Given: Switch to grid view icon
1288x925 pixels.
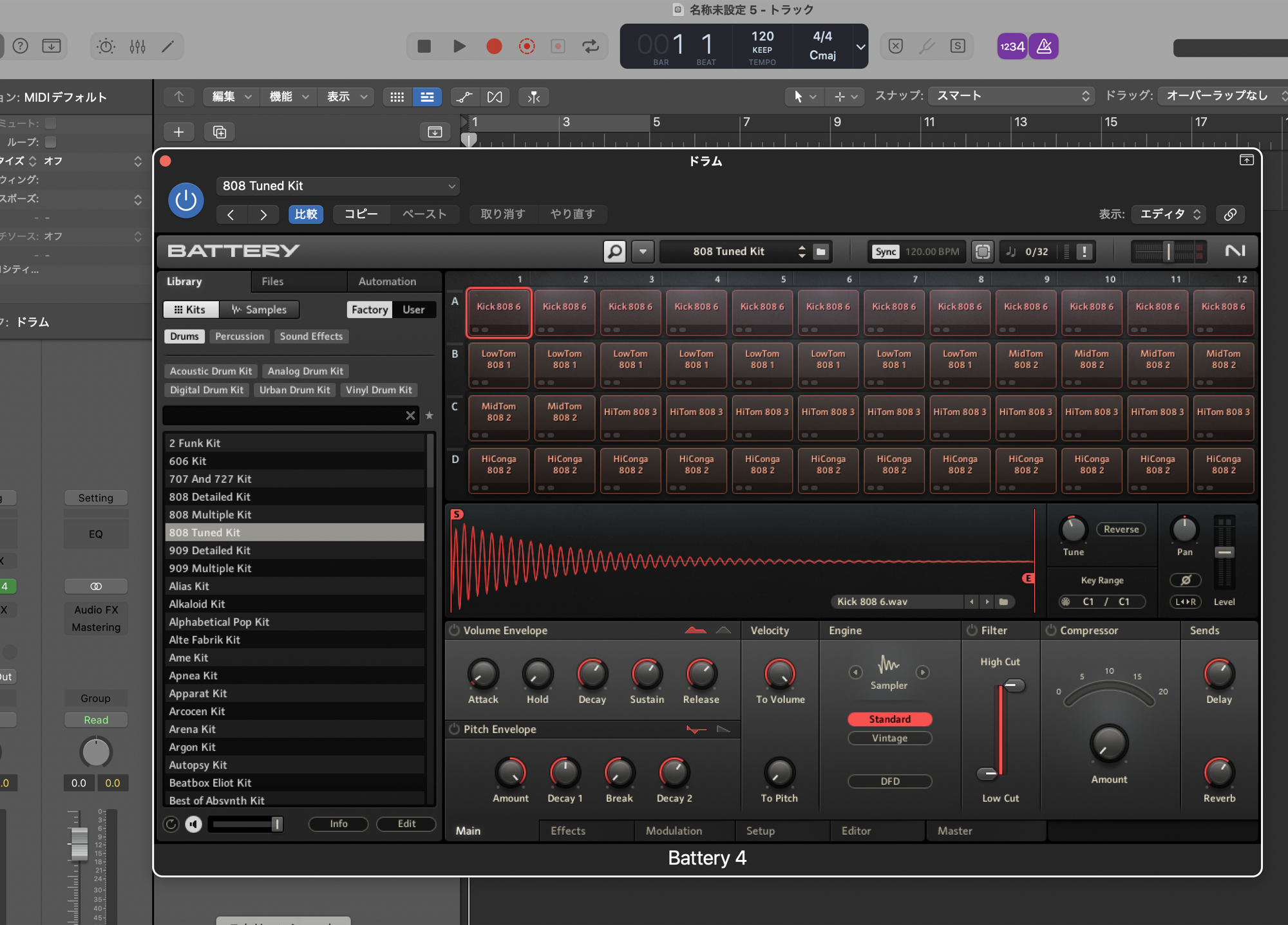Looking at the screenshot, I should click(x=397, y=97).
